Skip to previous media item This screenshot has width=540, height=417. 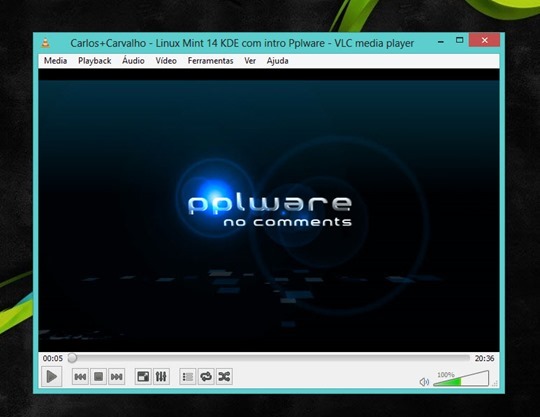80,377
